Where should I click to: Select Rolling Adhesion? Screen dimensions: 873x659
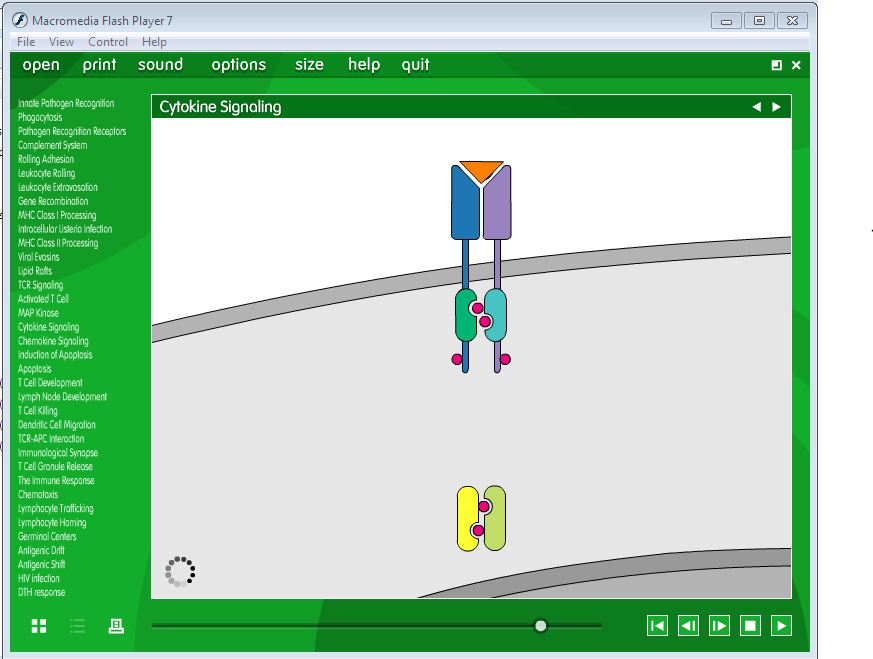pos(46,159)
